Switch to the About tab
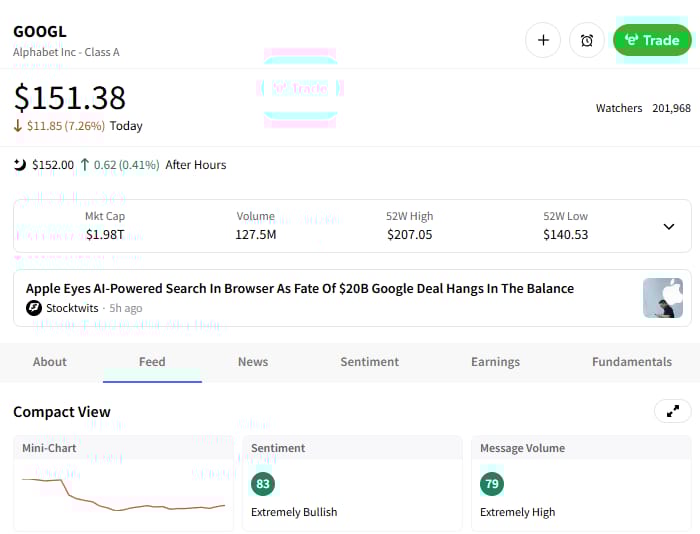 click(50, 362)
